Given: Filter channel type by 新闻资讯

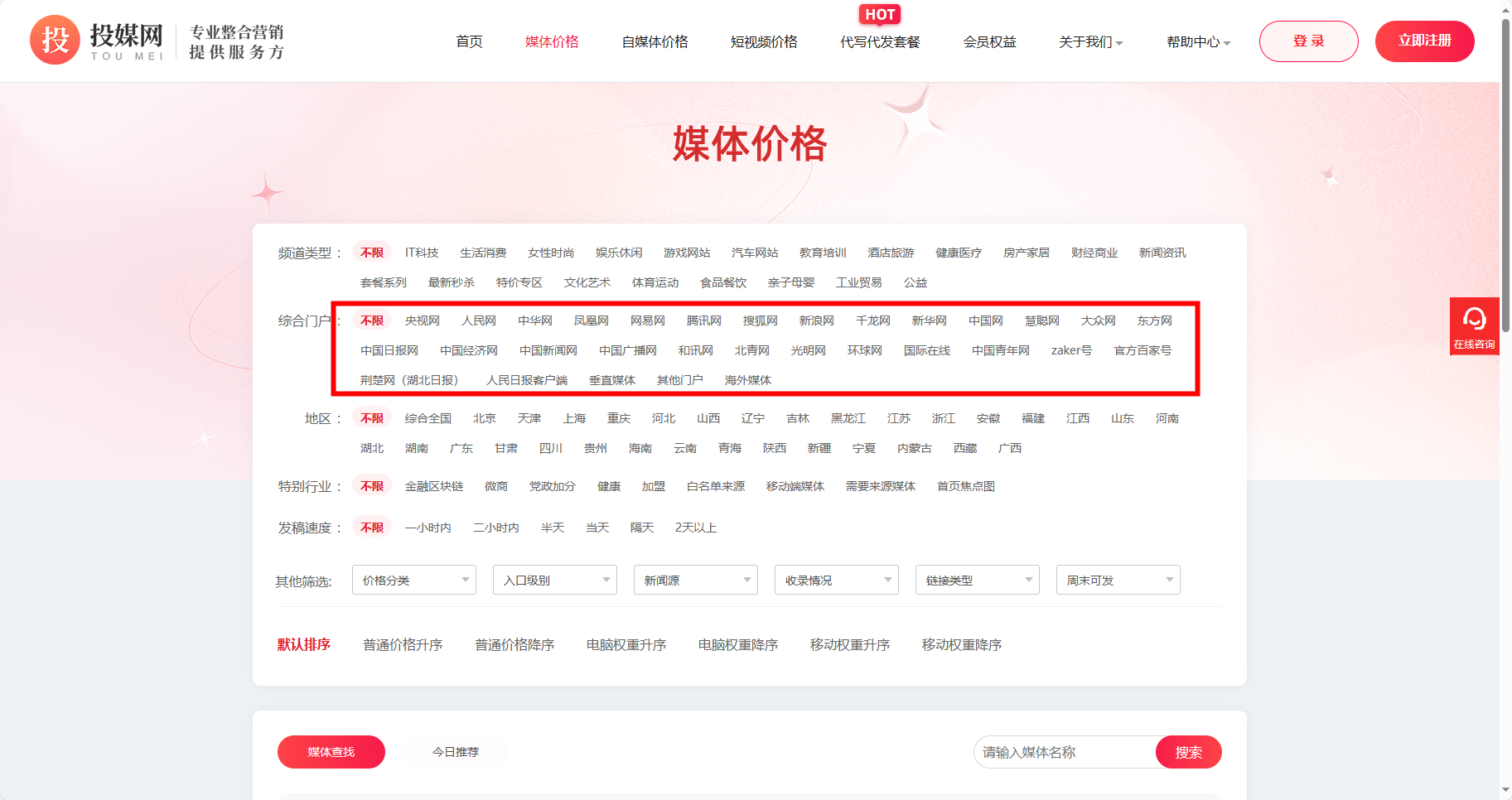Looking at the screenshot, I should pyautogui.click(x=1162, y=253).
